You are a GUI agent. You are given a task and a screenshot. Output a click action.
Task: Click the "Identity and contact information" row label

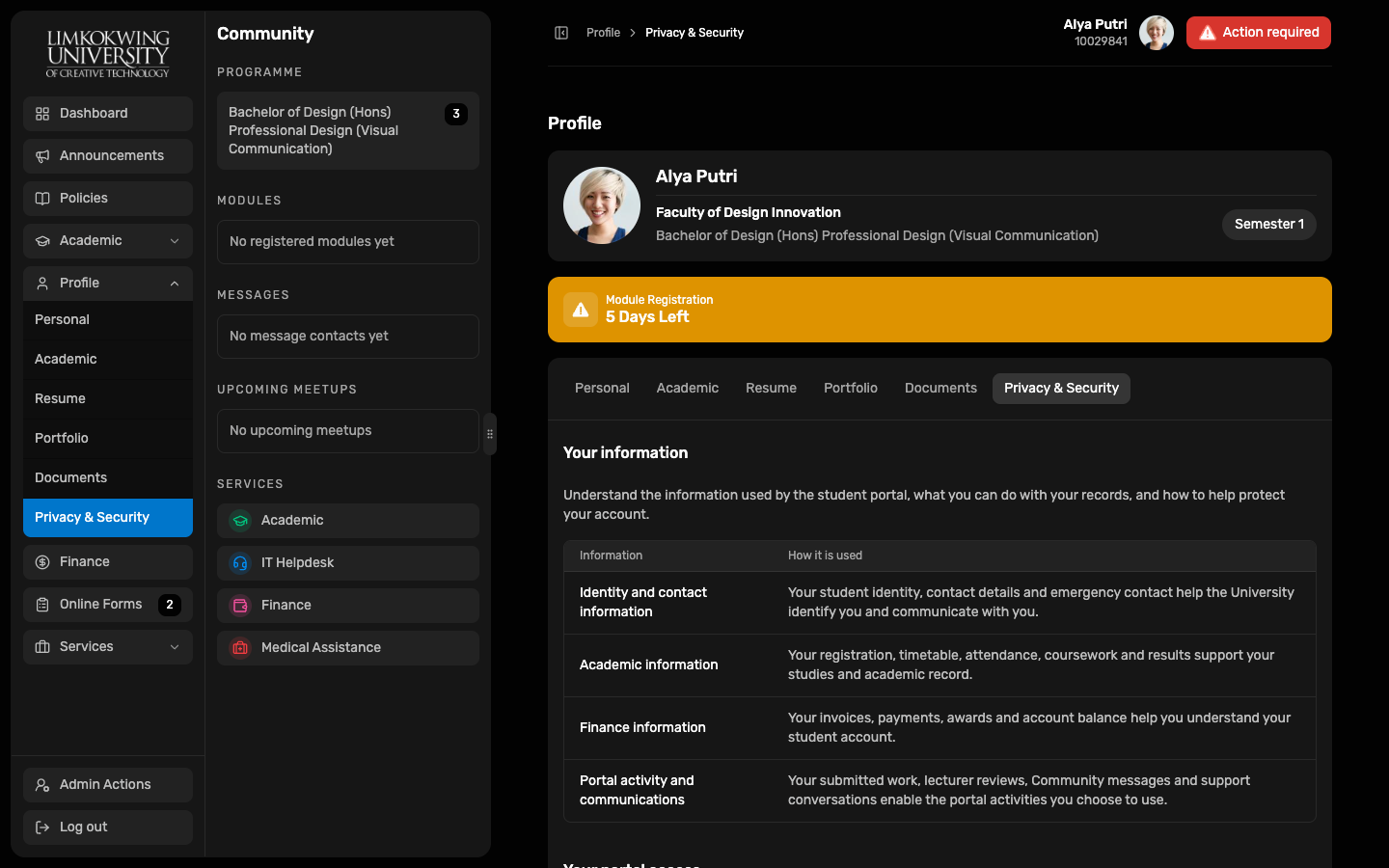pyautogui.click(x=643, y=603)
